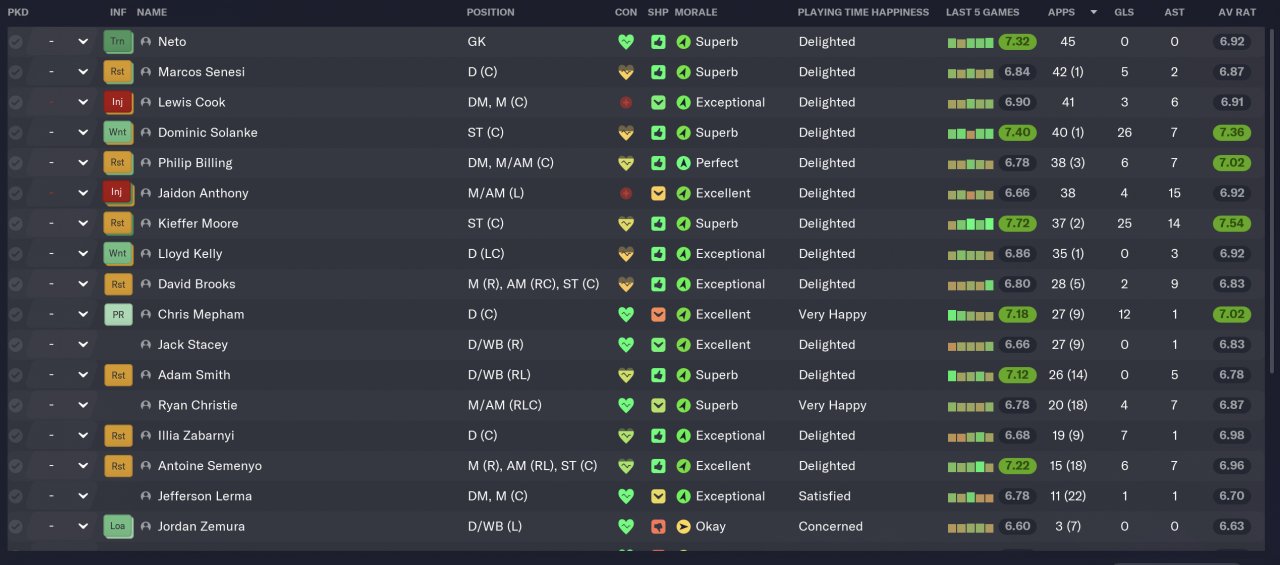
Task: Toggle the picked checkmark for Neto
Action: (x=15, y=42)
